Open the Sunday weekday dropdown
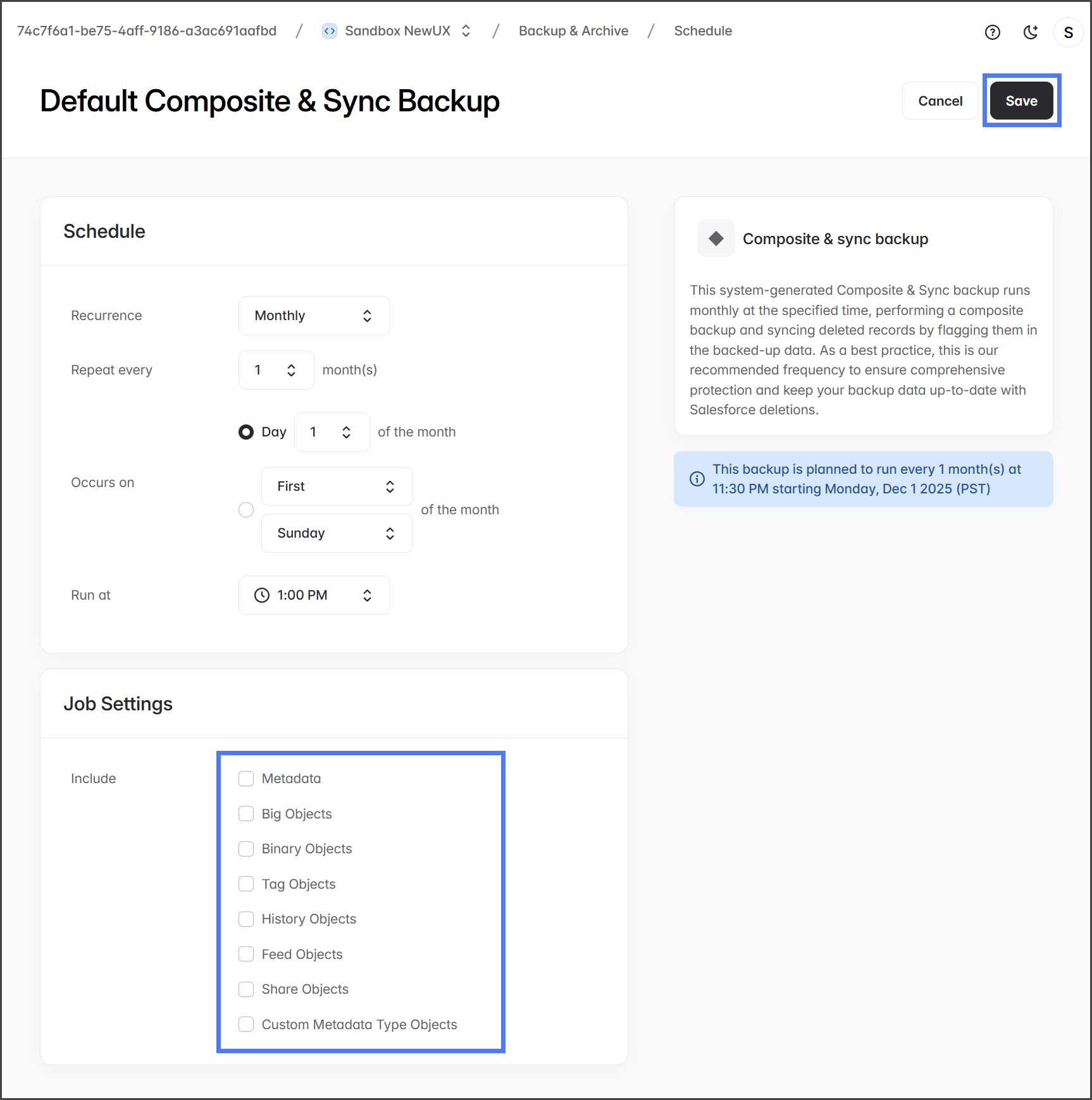This screenshot has width=1092, height=1100. pyautogui.click(x=337, y=533)
